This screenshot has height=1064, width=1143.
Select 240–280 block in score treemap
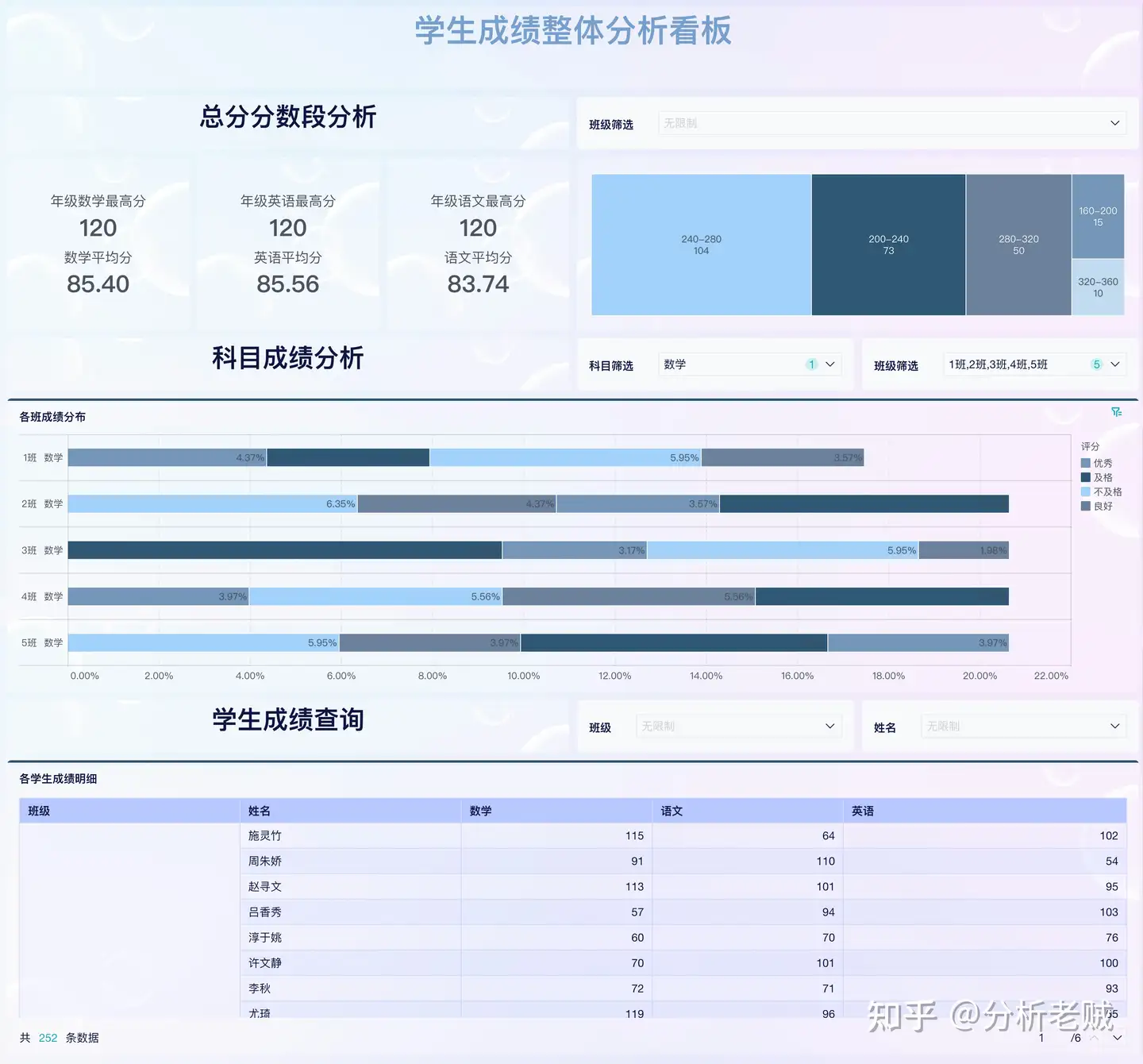(x=701, y=245)
